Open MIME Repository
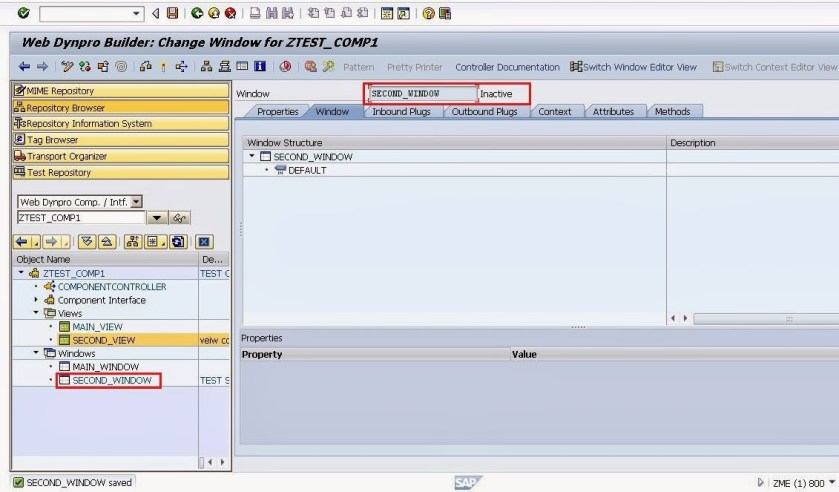839x492 pixels. [x=121, y=90]
